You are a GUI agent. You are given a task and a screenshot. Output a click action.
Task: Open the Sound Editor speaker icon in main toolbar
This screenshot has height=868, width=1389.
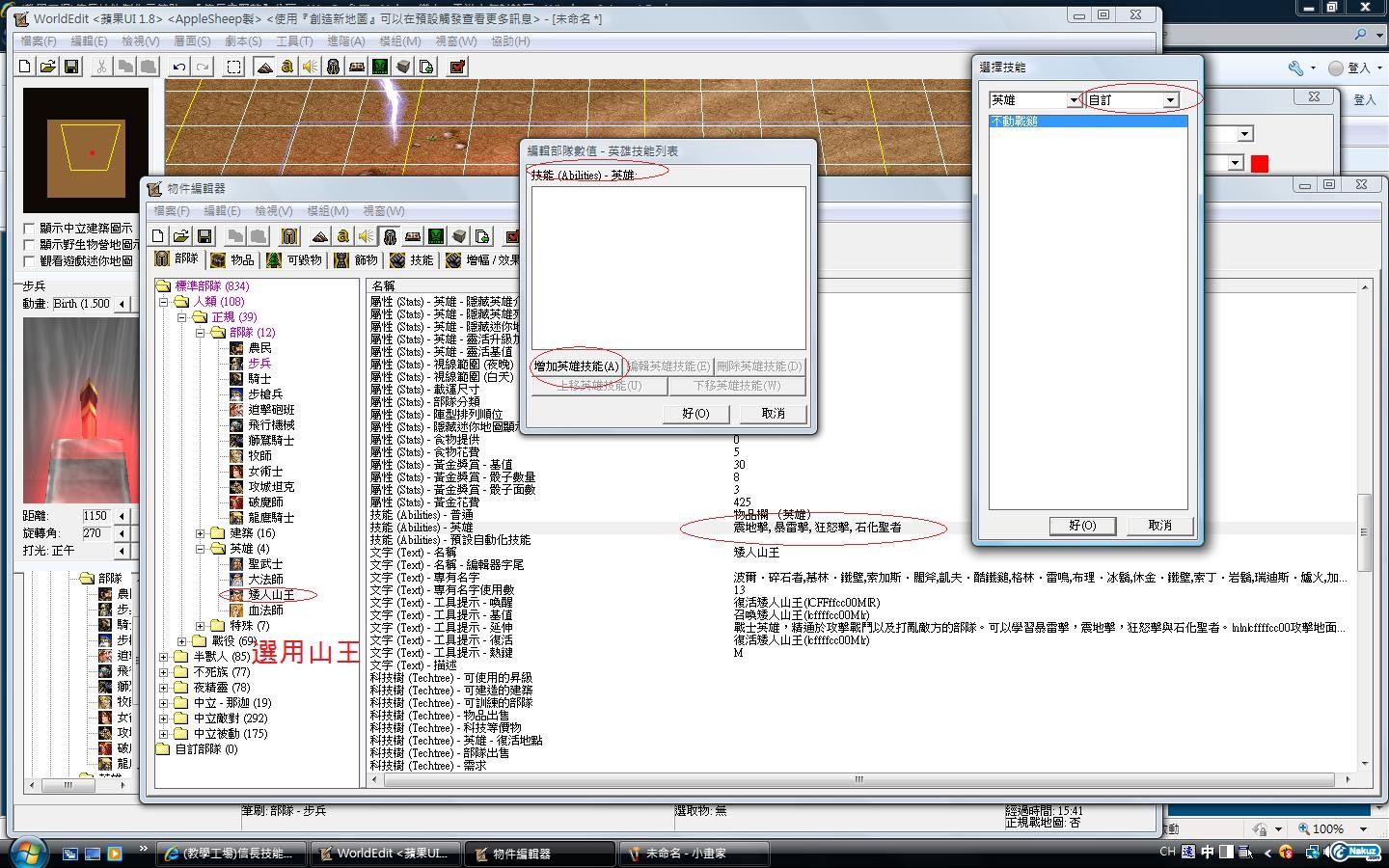[310, 67]
